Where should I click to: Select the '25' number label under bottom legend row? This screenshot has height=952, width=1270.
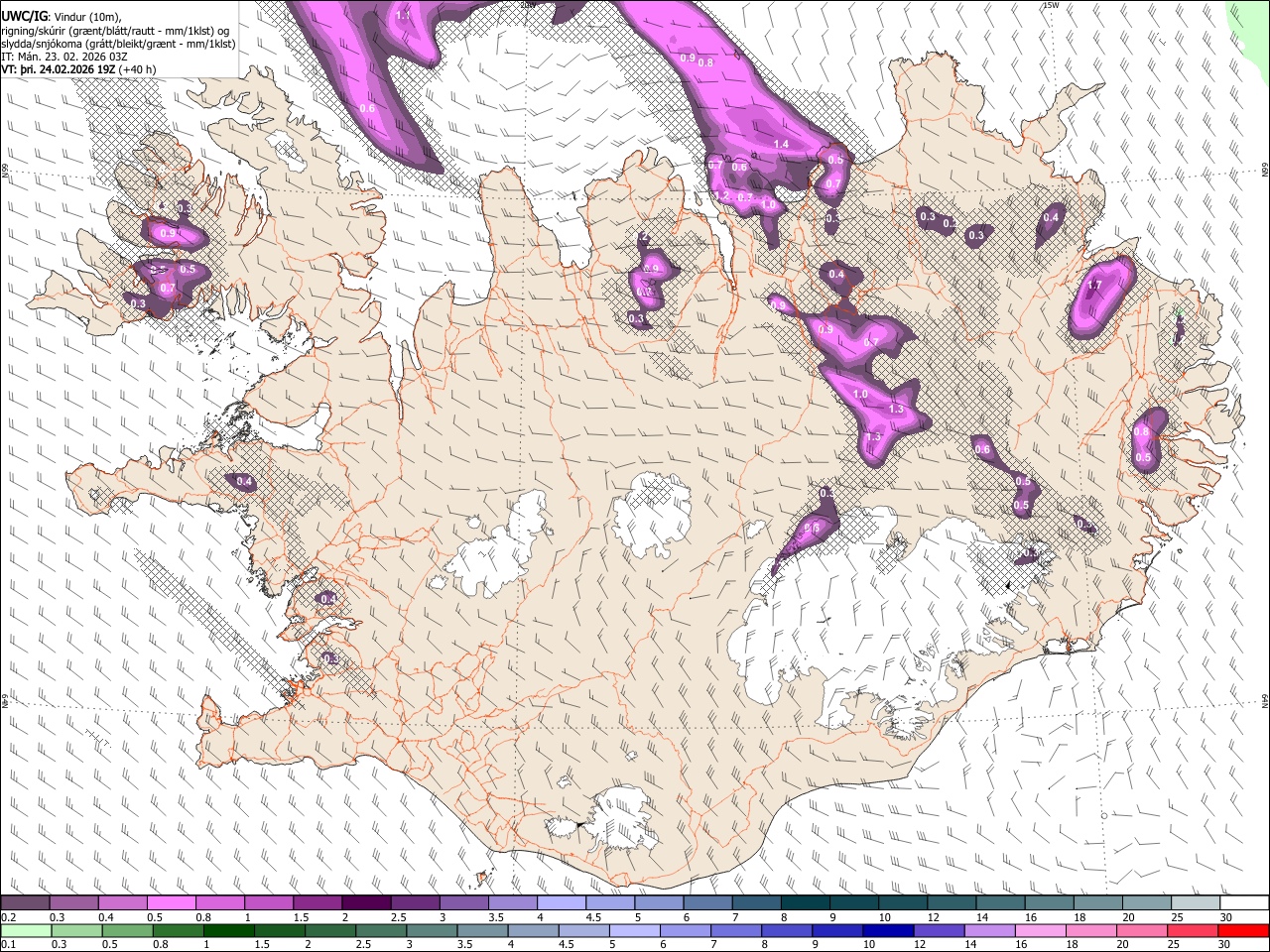pos(1176,944)
